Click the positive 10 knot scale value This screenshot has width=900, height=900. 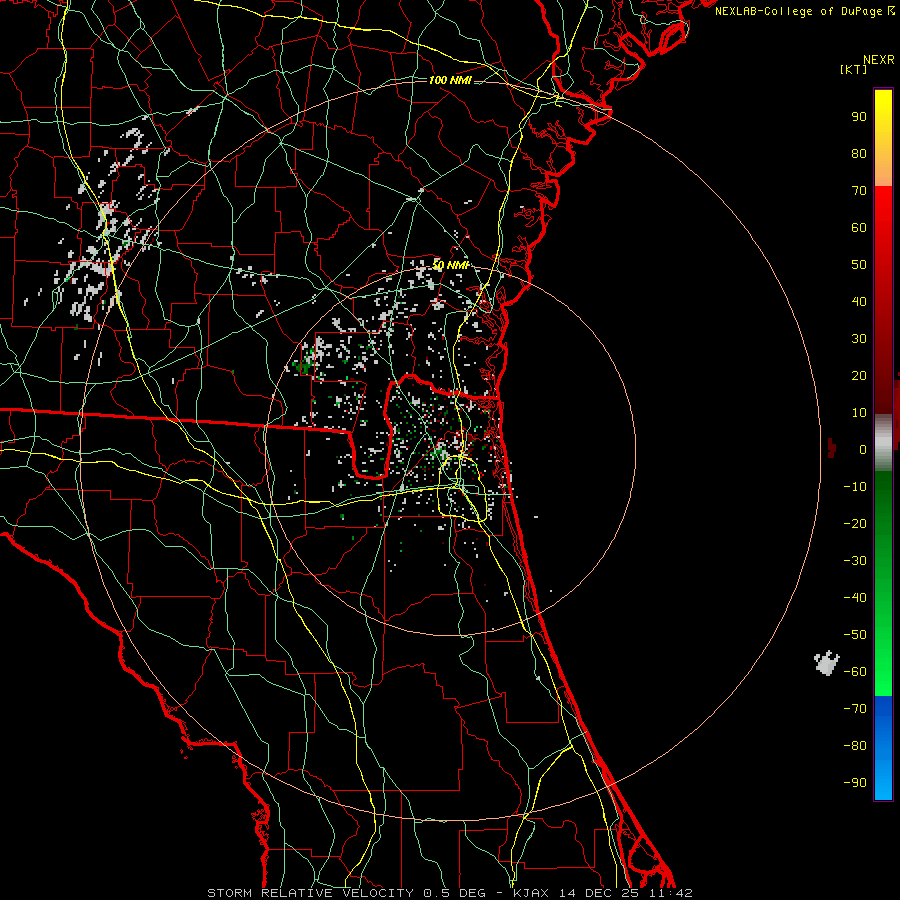(859, 413)
